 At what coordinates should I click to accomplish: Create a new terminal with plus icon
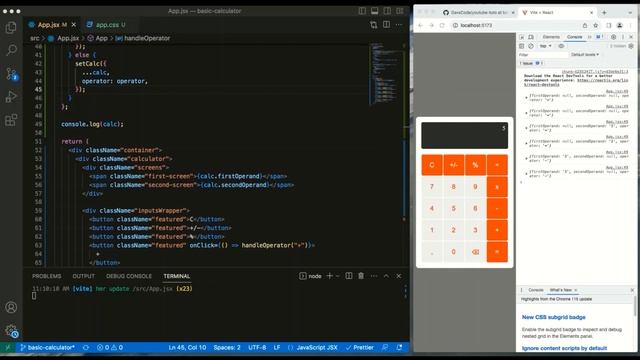(329, 276)
